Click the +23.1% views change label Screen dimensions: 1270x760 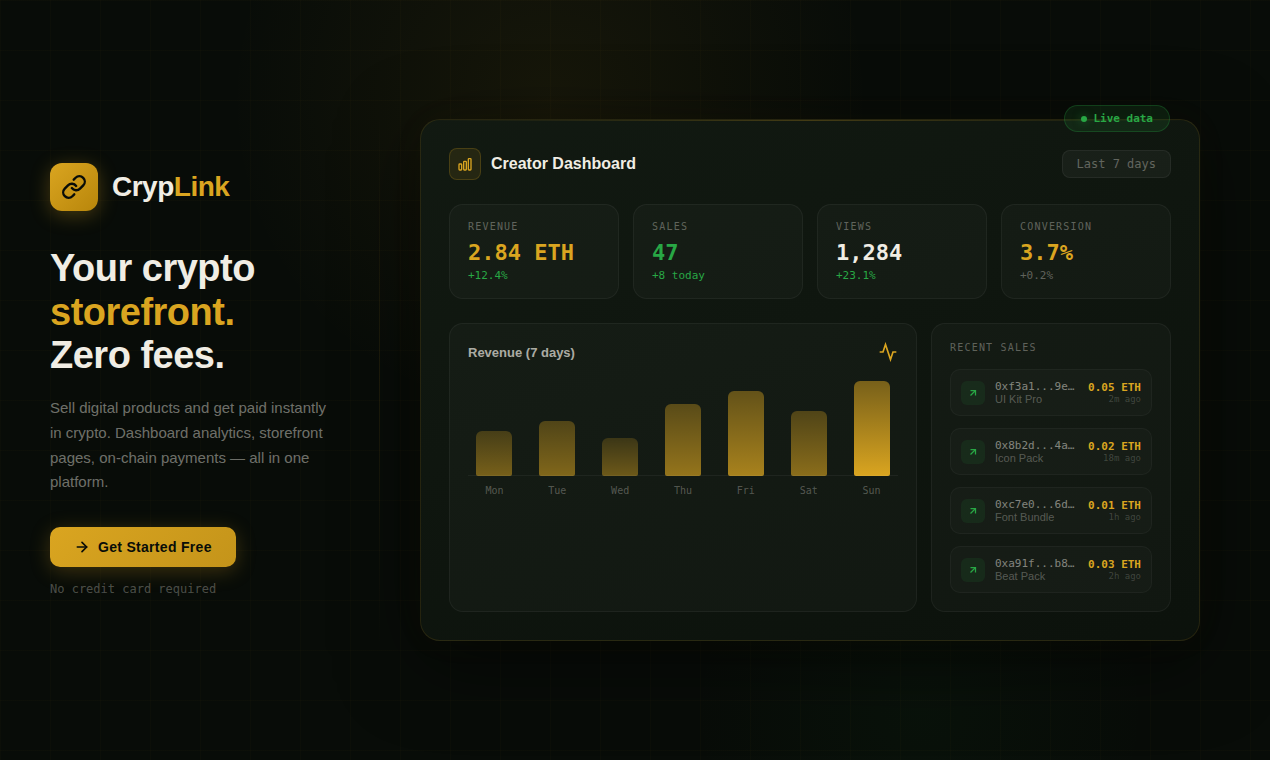click(x=855, y=275)
